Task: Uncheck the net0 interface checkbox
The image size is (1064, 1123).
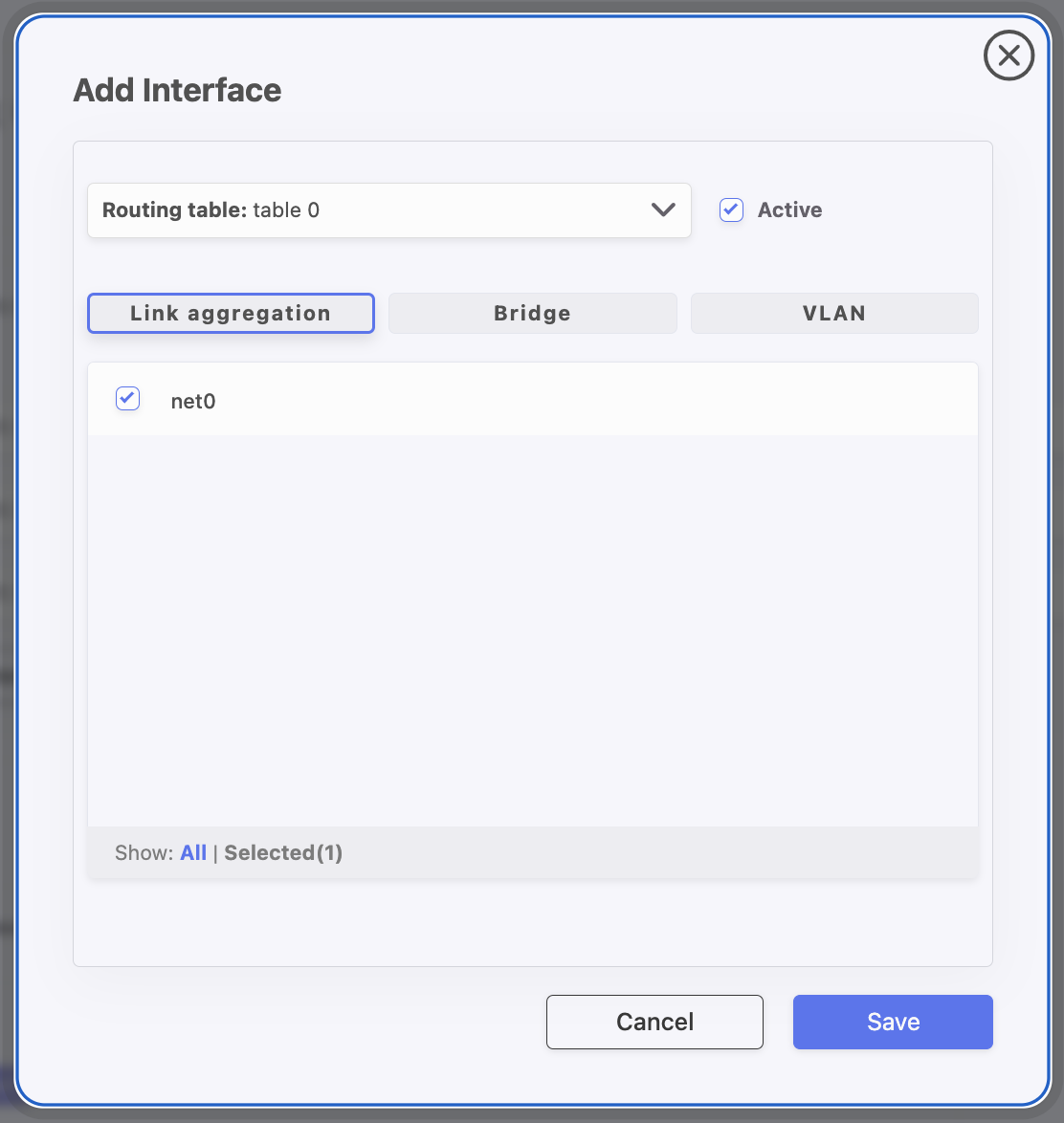Action: click(x=127, y=399)
